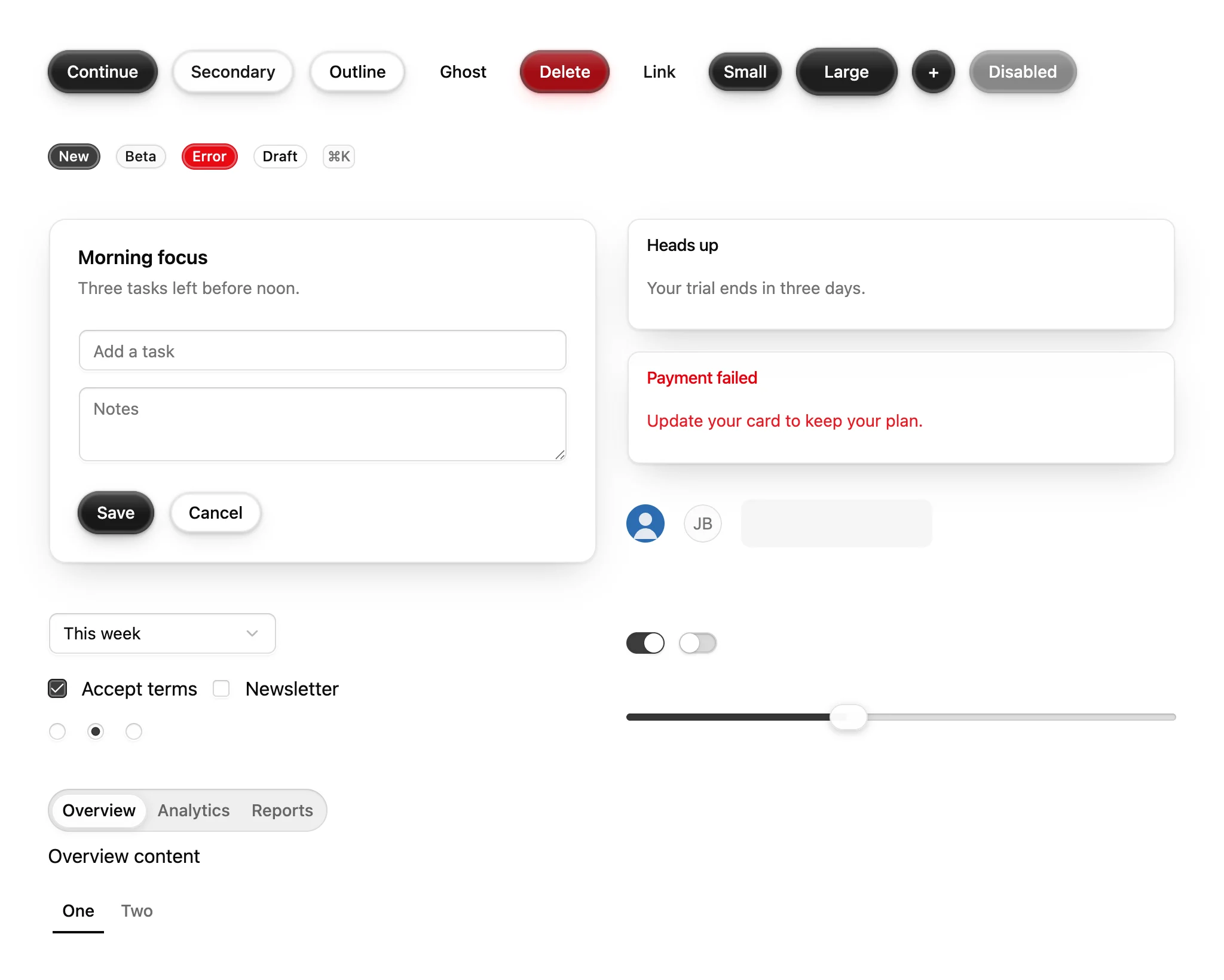Turn off the enabled dark switch
The image size is (1224, 980).
click(x=645, y=643)
